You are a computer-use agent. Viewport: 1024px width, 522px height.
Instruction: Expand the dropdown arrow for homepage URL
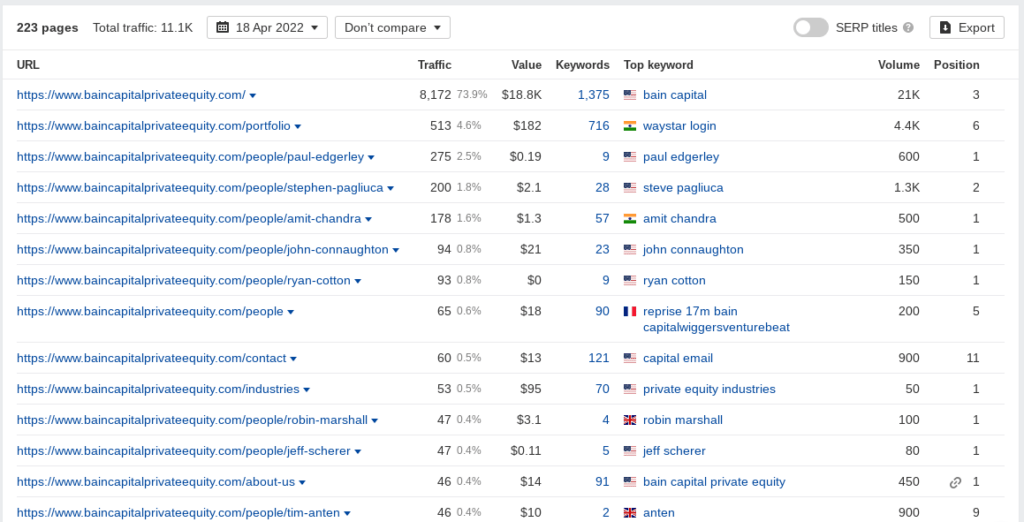point(253,95)
